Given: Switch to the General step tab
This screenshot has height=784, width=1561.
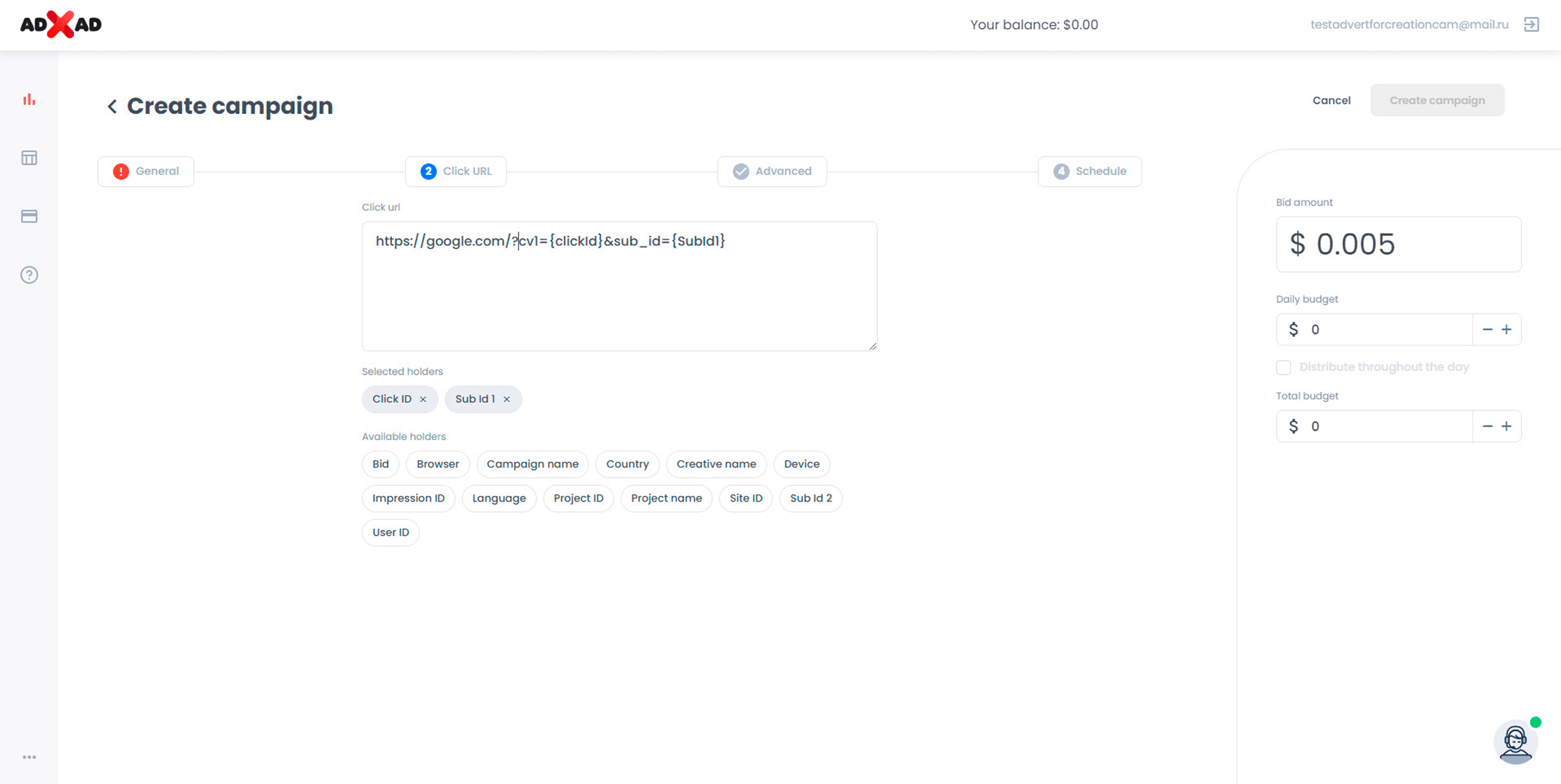Looking at the screenshot, I should tap(146, 171).
